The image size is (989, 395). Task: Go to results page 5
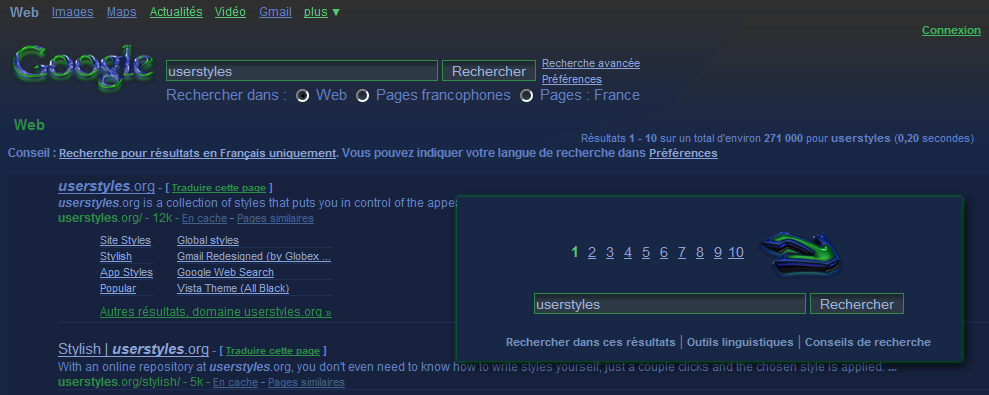(646, 253)
